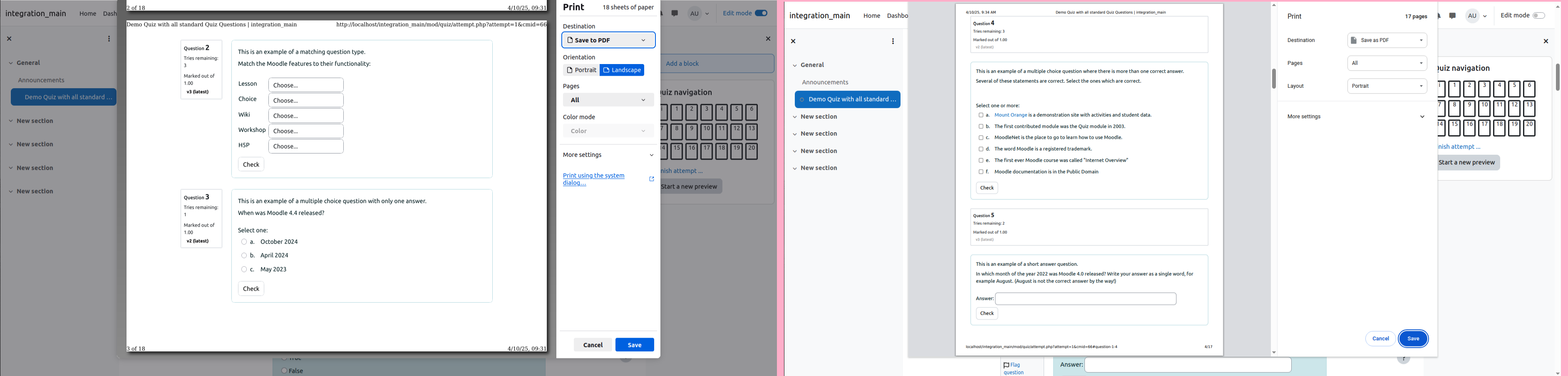The image size is (1568, 376).
Task: Close block drawer X in Chrome window
Action: pos(1546,41)
